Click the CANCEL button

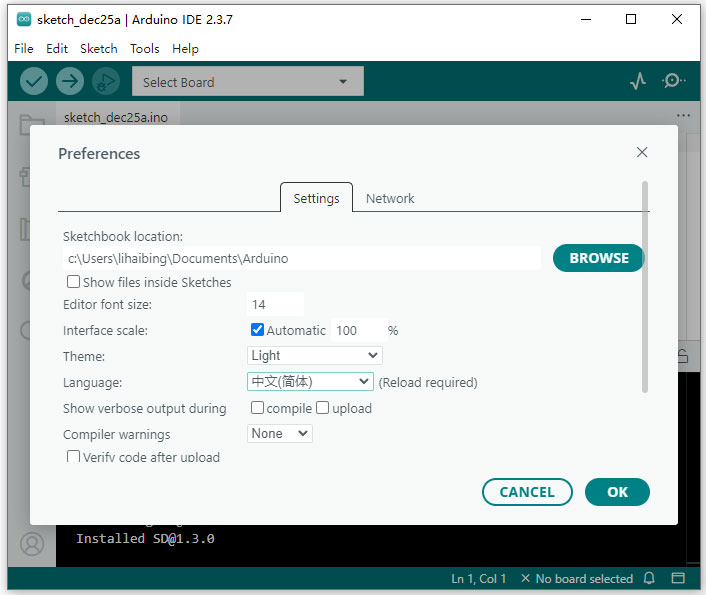[x=527, y=492]
